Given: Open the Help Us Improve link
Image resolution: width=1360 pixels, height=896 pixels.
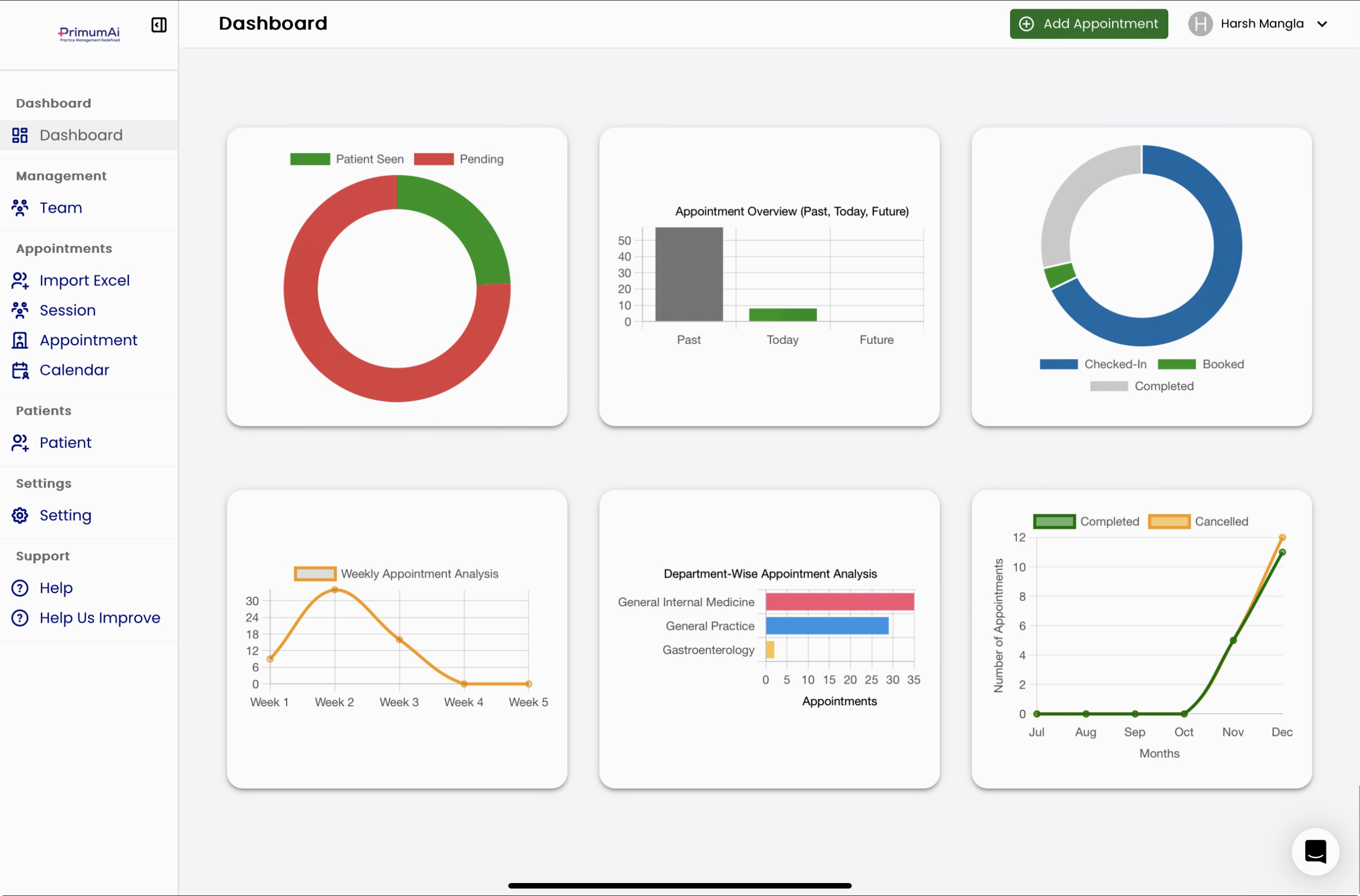Looking at the screenshot, I should click(x=100, y=618).
